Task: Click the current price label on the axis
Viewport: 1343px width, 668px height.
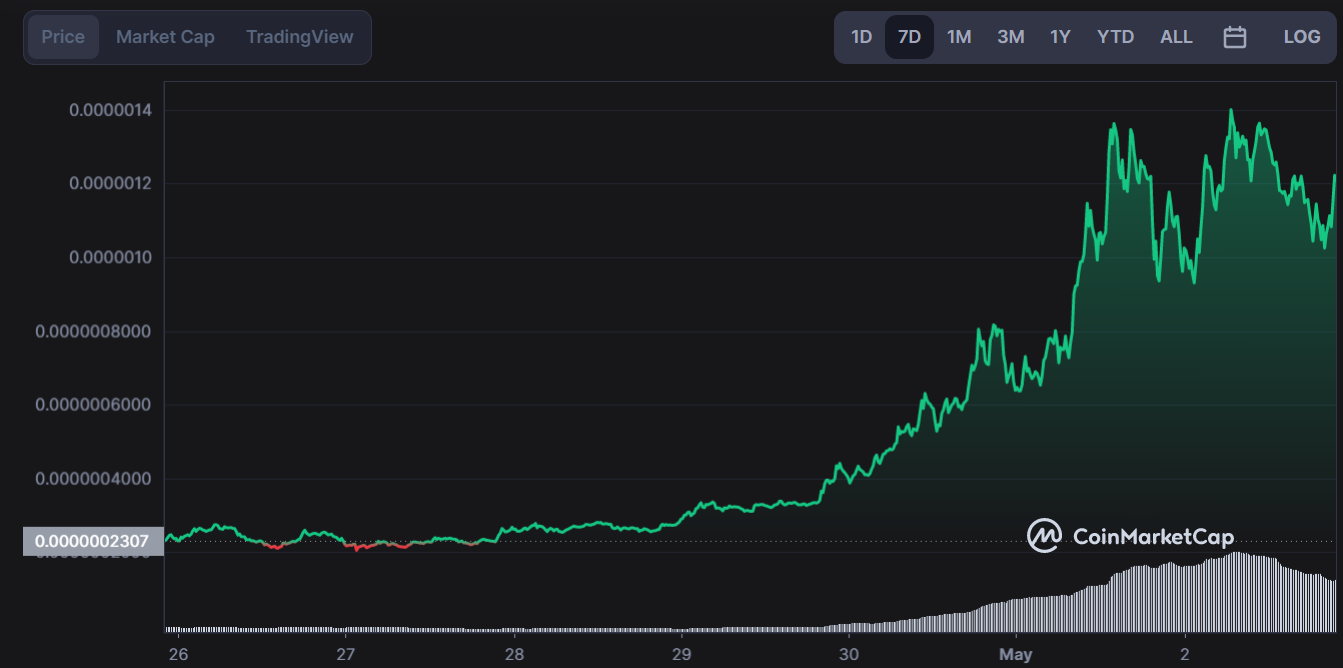Action: click(x=93, y=541)
